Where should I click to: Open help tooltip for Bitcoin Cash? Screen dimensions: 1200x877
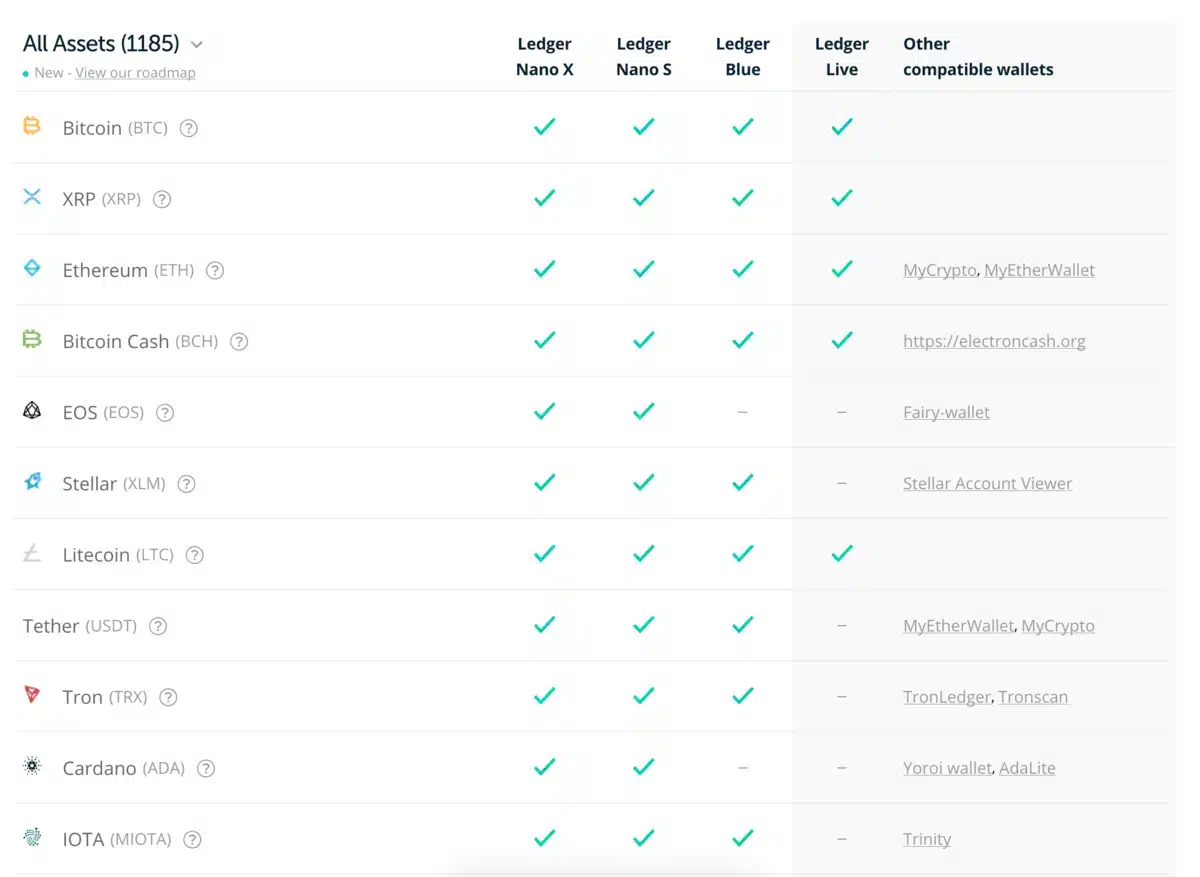(239, 341)
